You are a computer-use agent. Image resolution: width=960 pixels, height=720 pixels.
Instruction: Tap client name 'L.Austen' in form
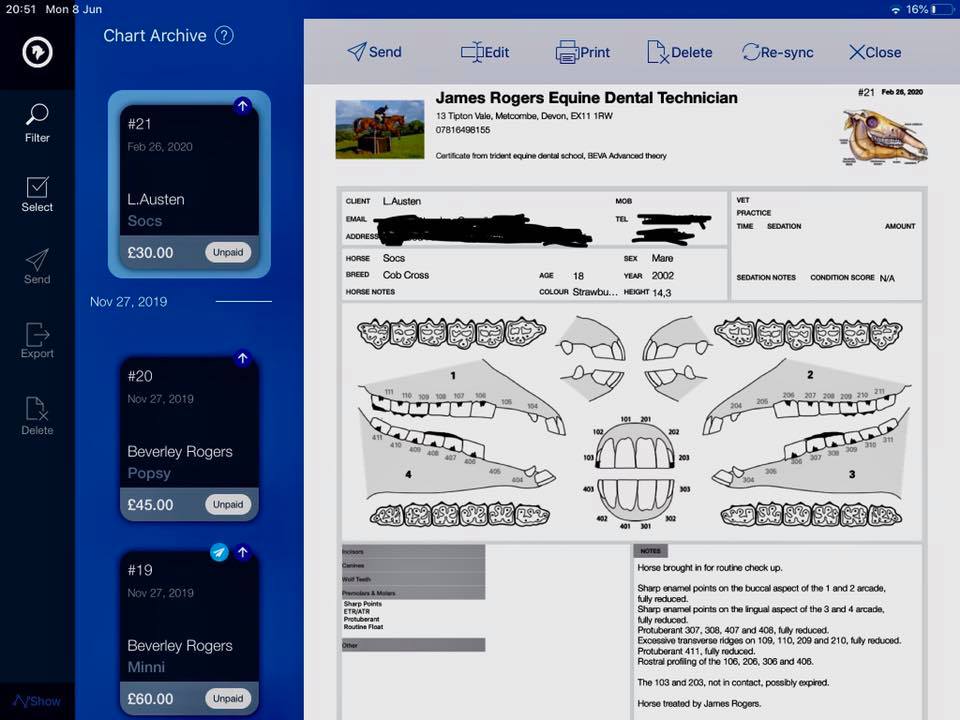click(x=402, y=201)
